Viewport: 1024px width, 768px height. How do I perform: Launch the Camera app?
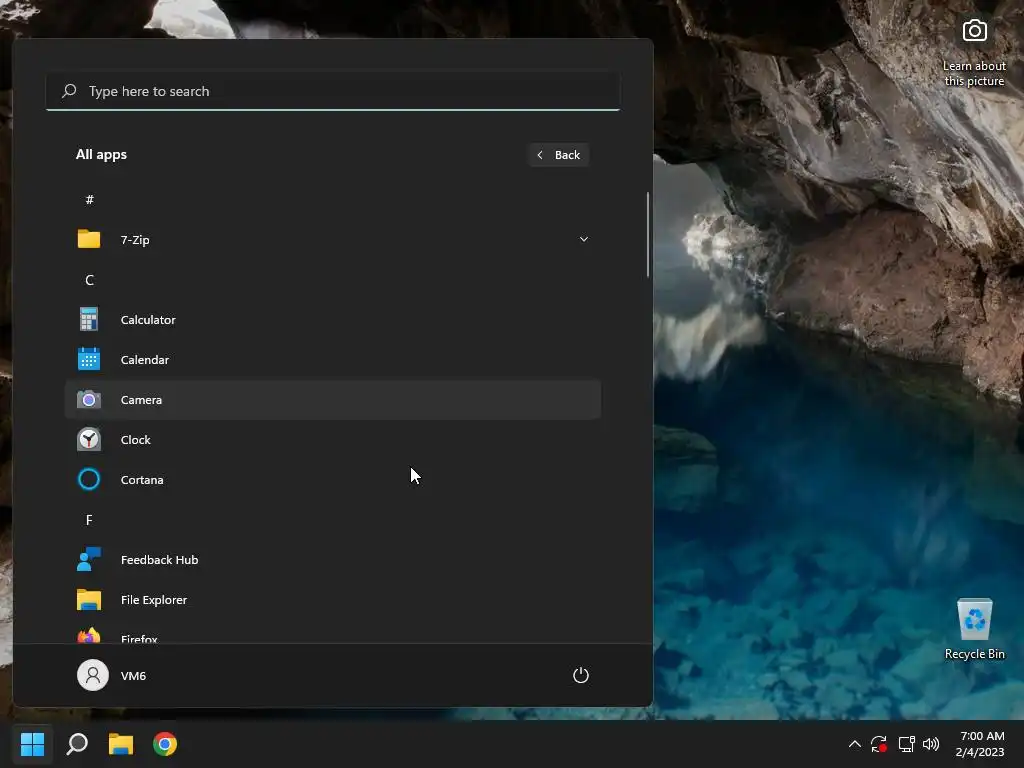click(332, 399)
